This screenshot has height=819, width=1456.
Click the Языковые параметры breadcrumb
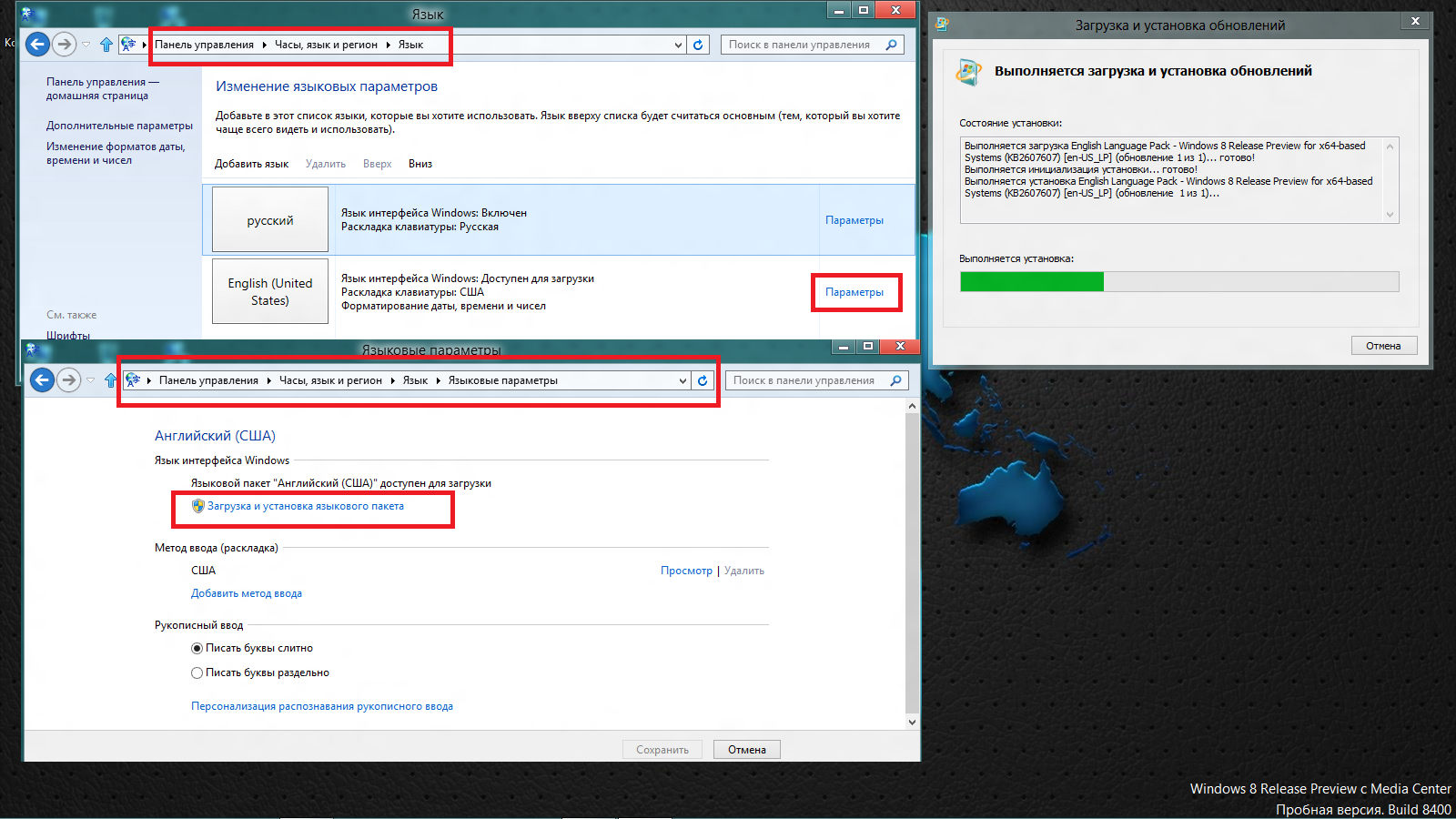point(503,380)
